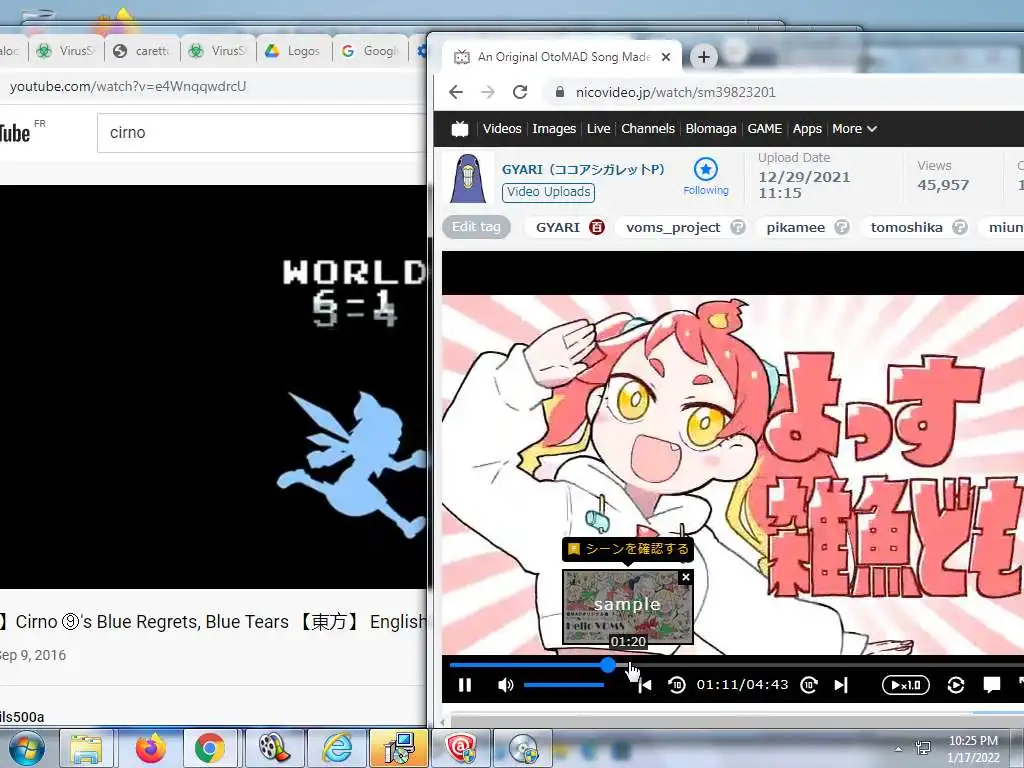The image size is (1024, 768).
Task: Toggle repeat playback in player
Action: click(x=955, y=685)
